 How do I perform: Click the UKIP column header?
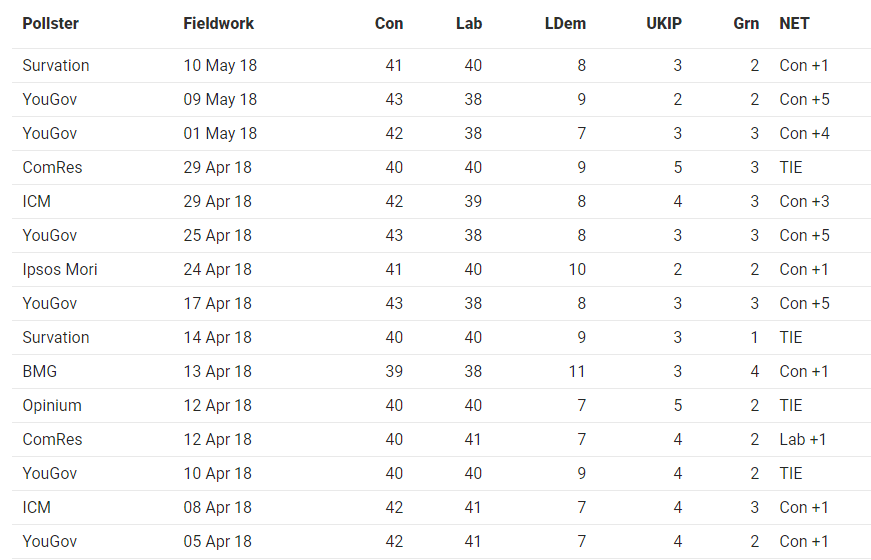664,23
